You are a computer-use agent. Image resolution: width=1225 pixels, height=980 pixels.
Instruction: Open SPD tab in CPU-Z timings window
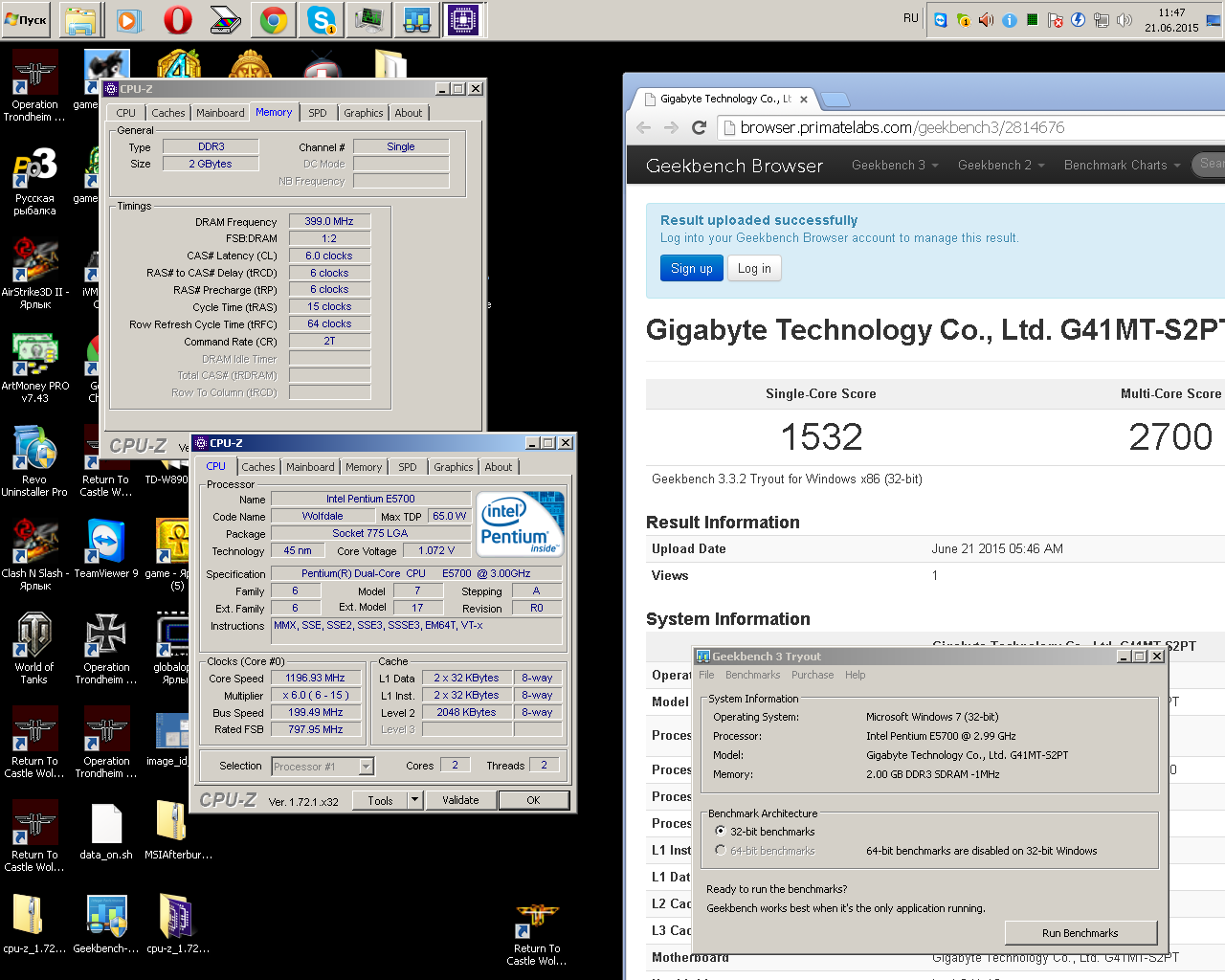tap(318, 113)
